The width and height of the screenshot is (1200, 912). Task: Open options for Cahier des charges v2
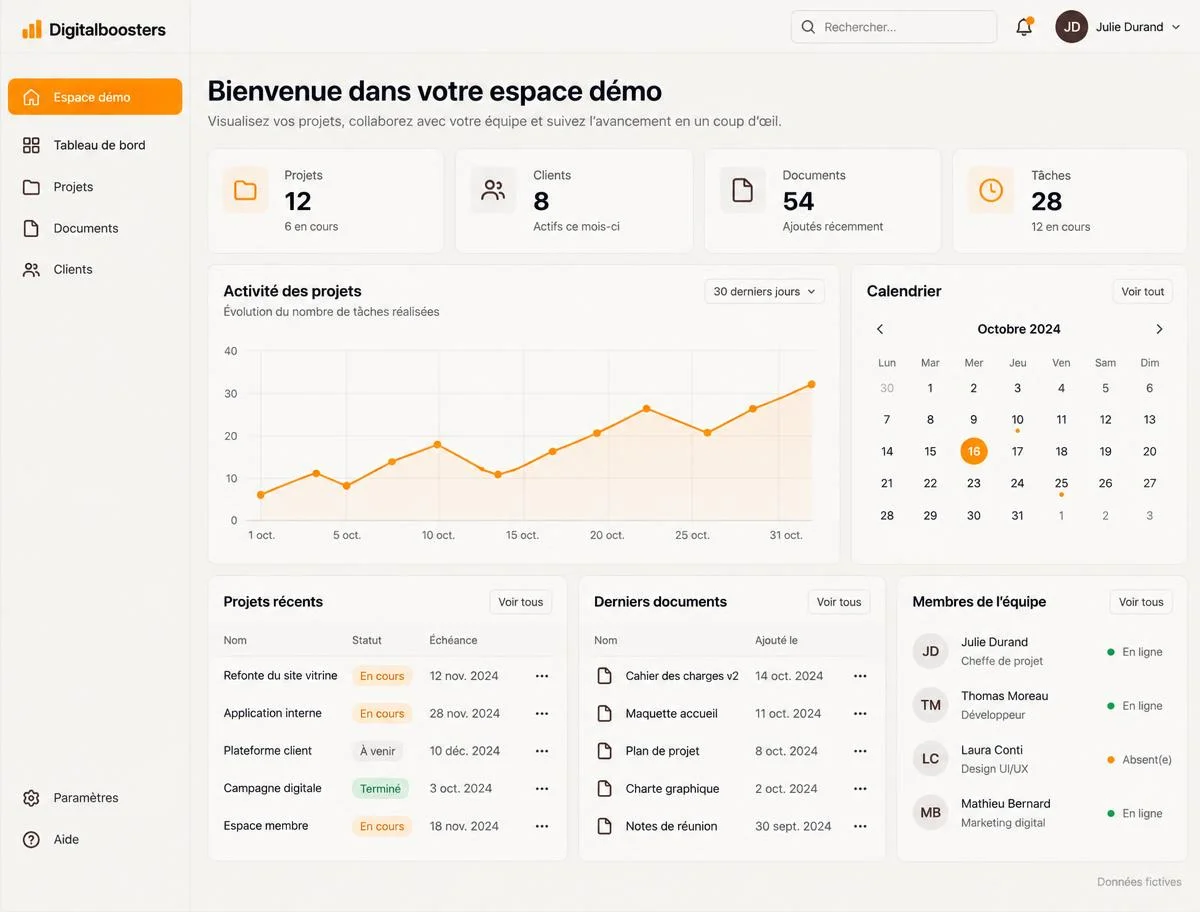[x=860, y=676]
